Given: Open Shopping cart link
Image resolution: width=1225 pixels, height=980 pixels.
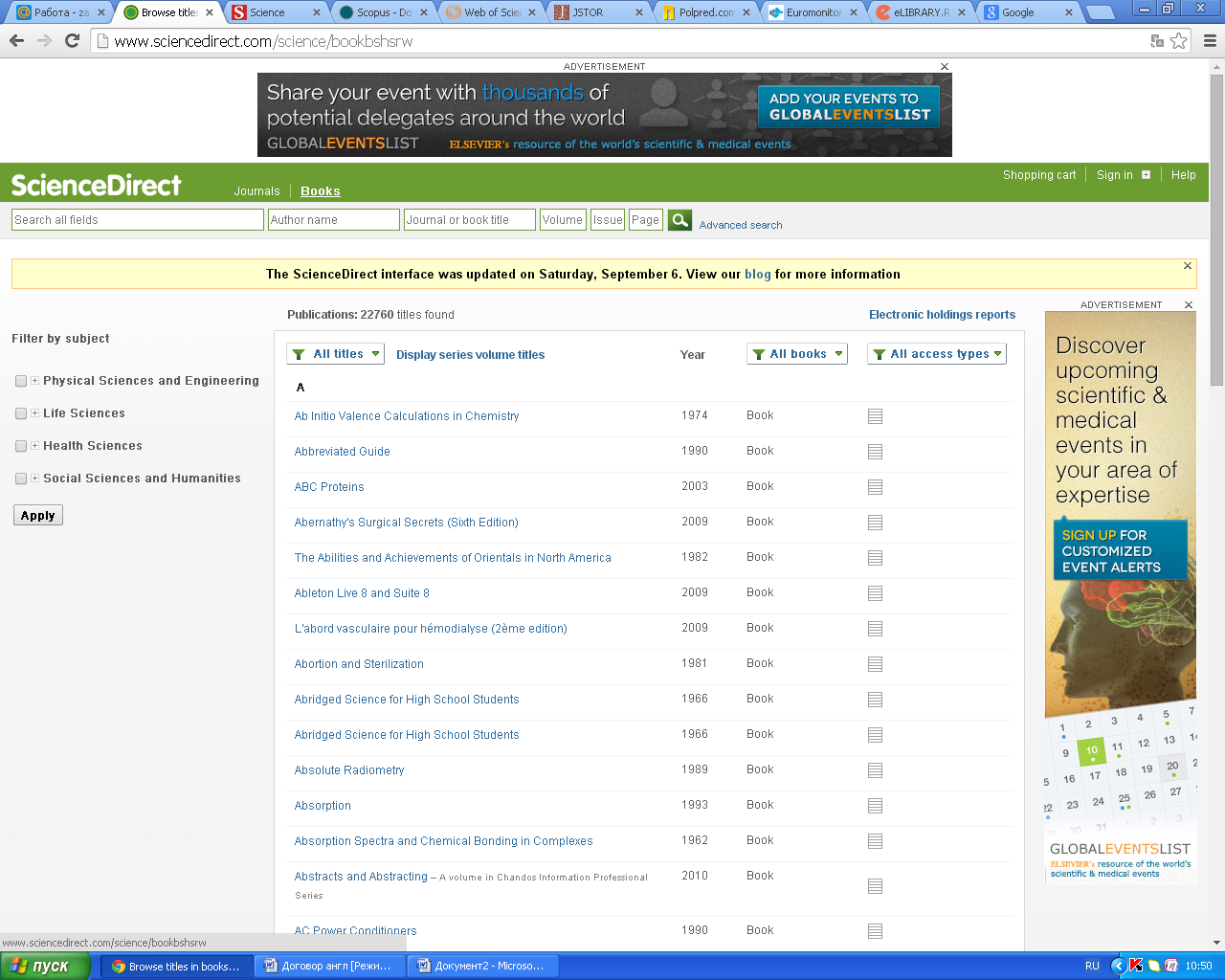Looking at the screenshot, I should (1039, 175).
